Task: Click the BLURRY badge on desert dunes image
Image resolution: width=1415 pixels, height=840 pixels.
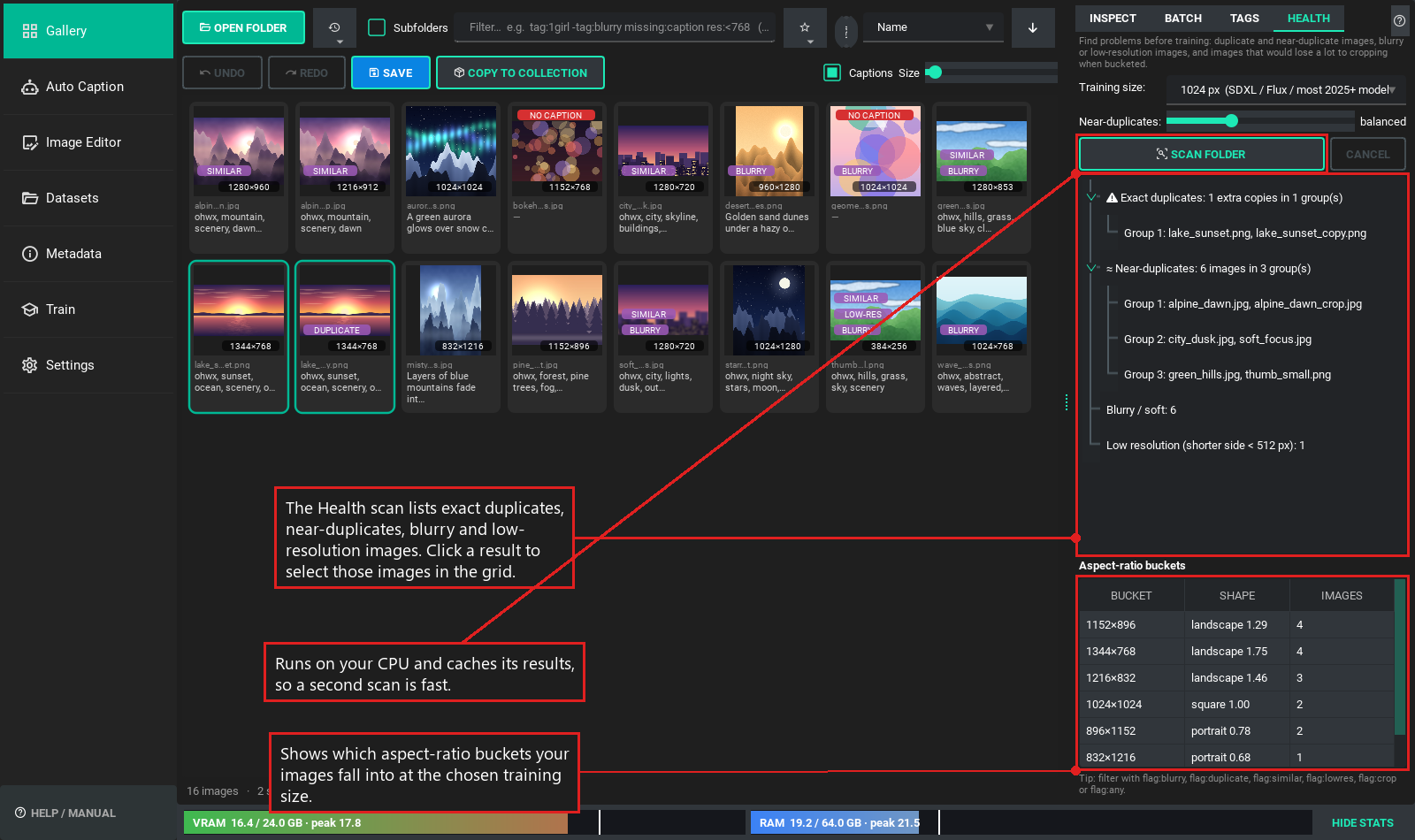Action: pos(751,171)
